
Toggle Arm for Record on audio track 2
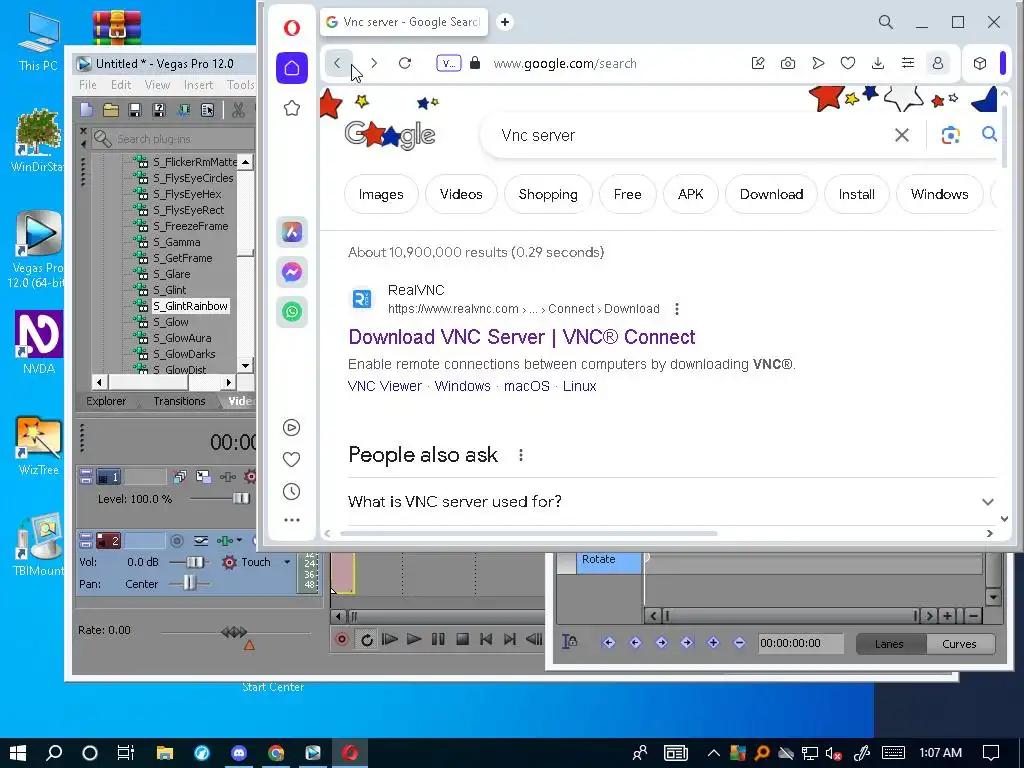tap(176, 541)
